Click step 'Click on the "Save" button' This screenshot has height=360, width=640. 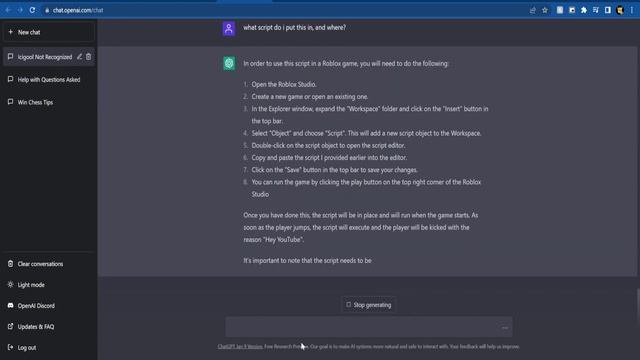[335, 170]
